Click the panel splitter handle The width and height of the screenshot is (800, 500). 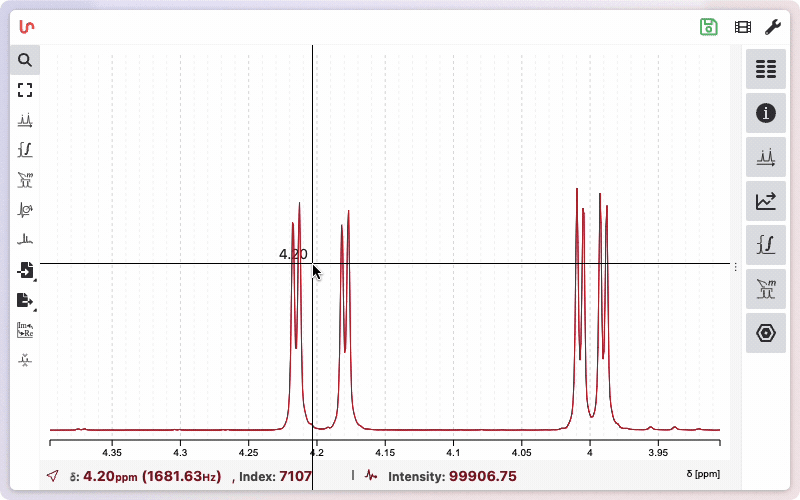(736, 267)
